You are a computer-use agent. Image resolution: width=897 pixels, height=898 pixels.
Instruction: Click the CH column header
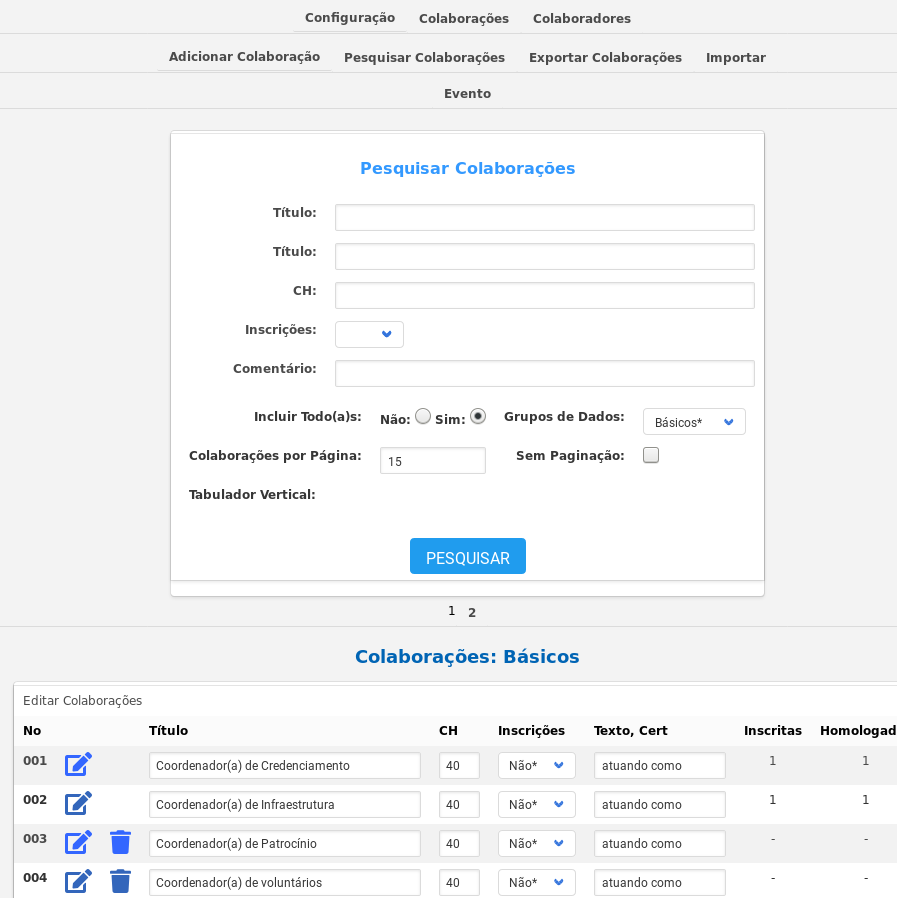[x=448, y=730]
